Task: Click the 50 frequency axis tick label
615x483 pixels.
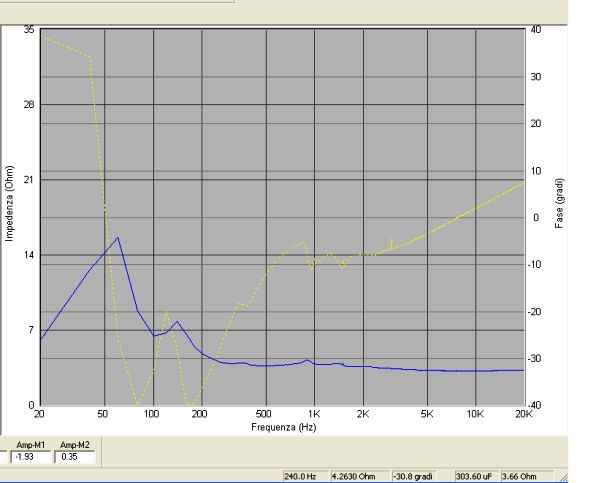Action: 102,414
